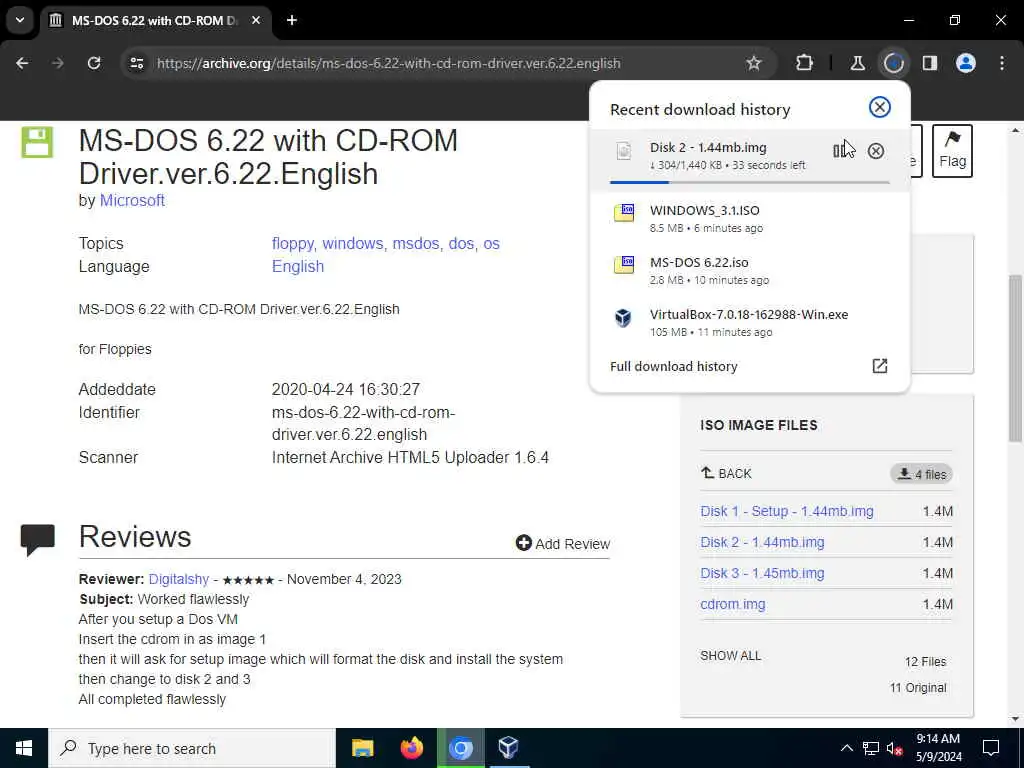
Task: Open WINDOWS_3.1.ISO from download history
Action: (749, 219)
